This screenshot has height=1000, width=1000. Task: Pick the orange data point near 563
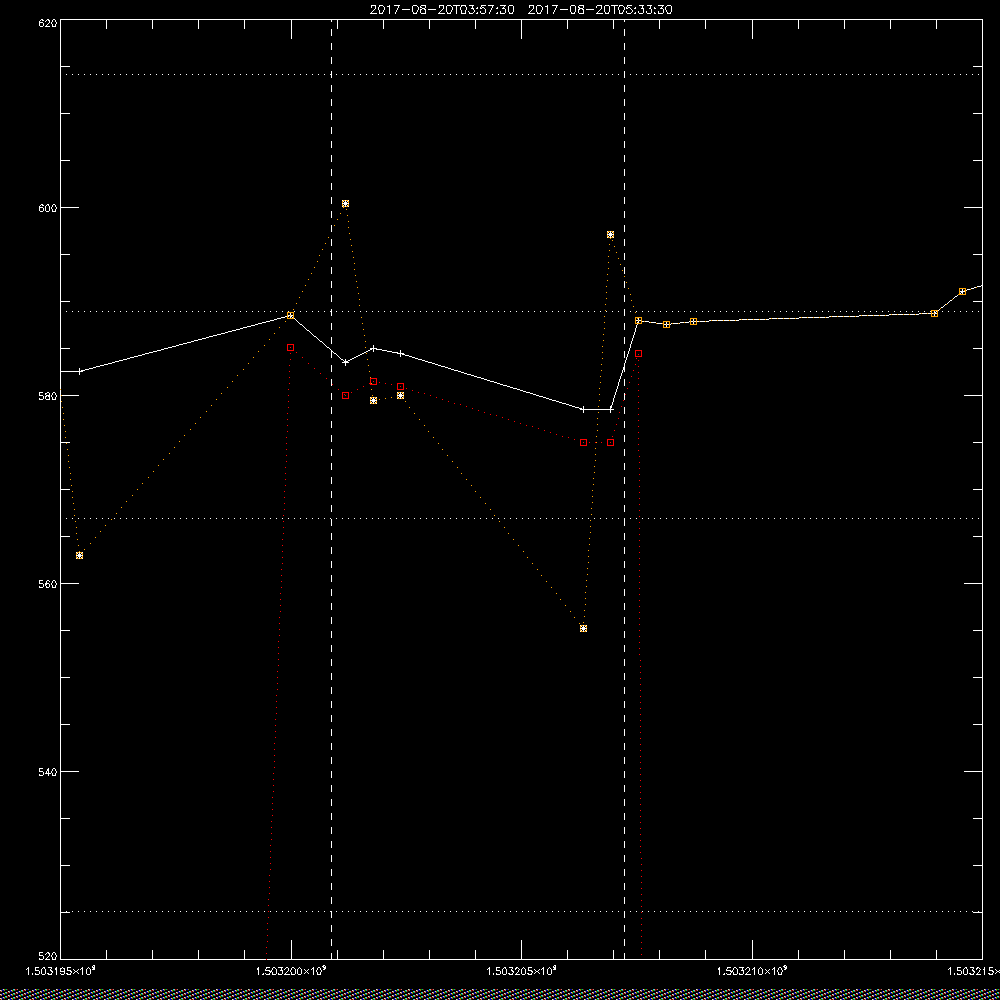click(x=79, y=555)
